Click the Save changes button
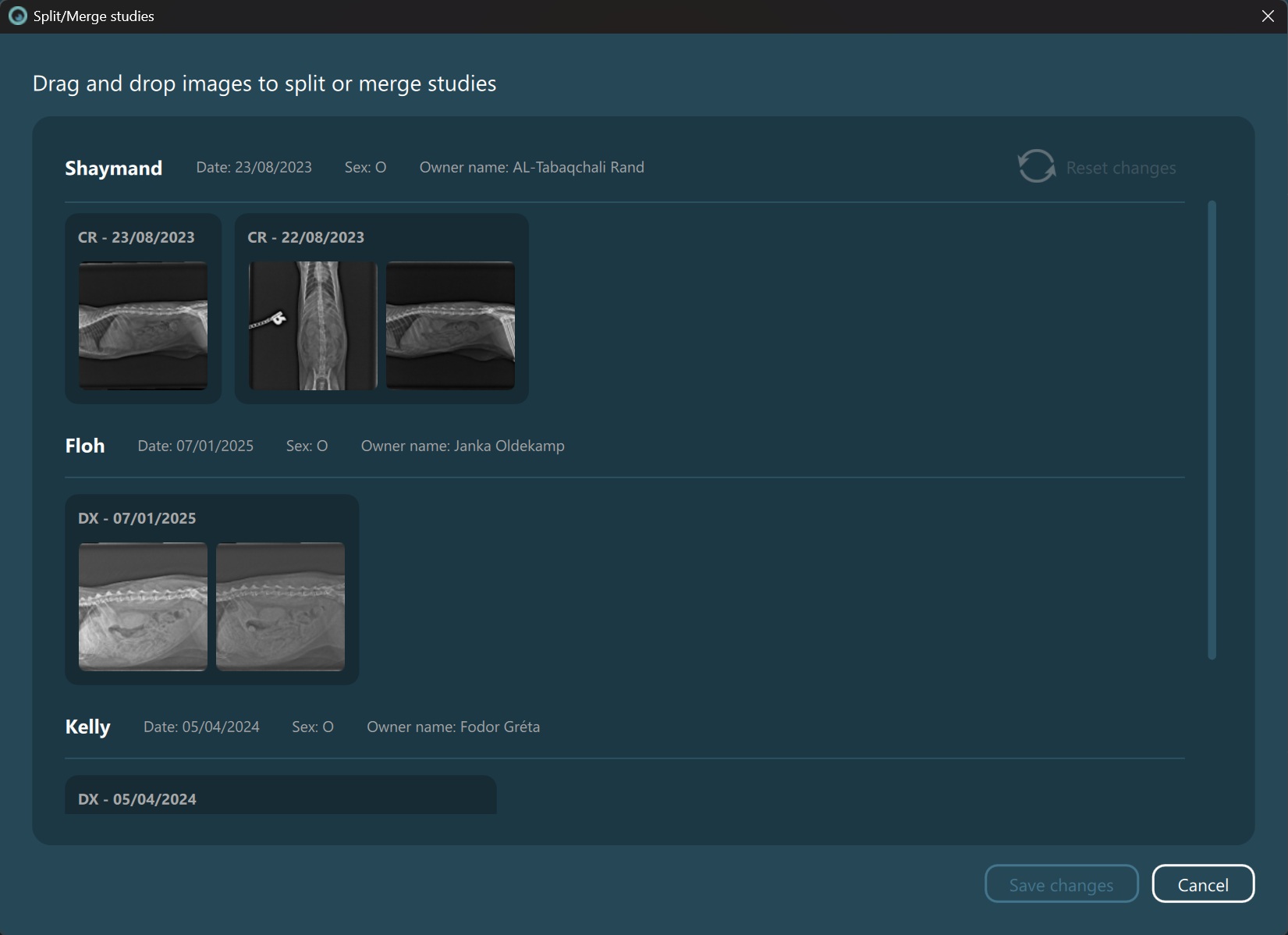The width and height of the screenshot is (1288, 935). click(1061, 884)
